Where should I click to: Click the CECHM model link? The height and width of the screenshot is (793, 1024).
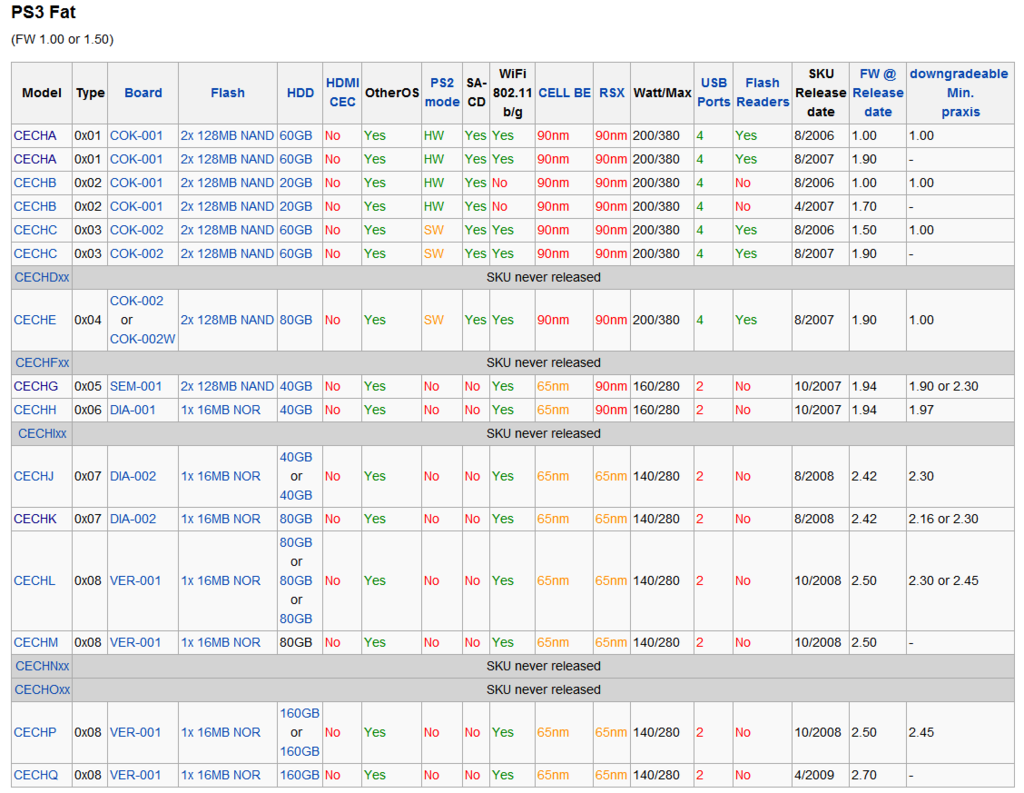pyautogui.click(x=36, y=643)
